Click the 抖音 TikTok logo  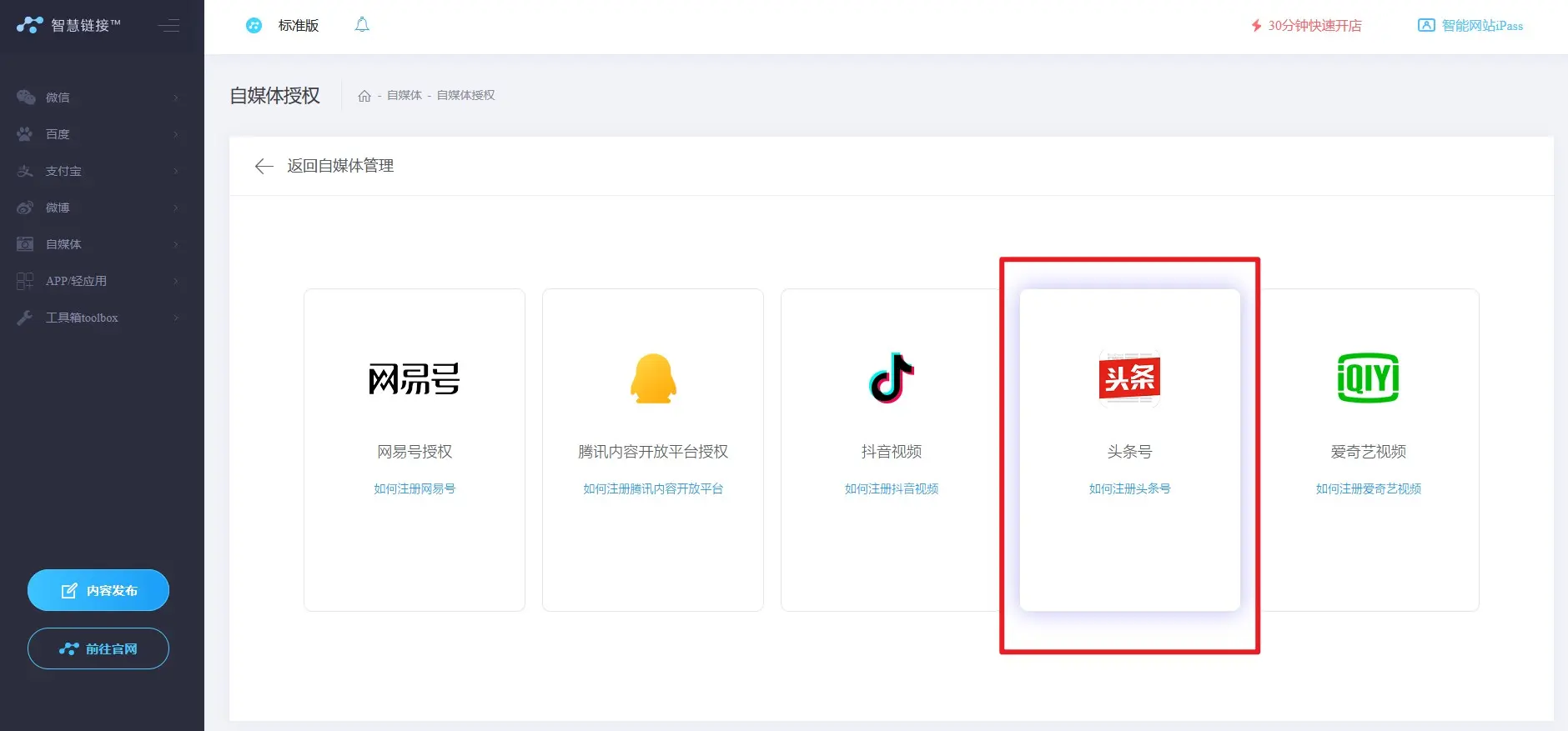892,378
